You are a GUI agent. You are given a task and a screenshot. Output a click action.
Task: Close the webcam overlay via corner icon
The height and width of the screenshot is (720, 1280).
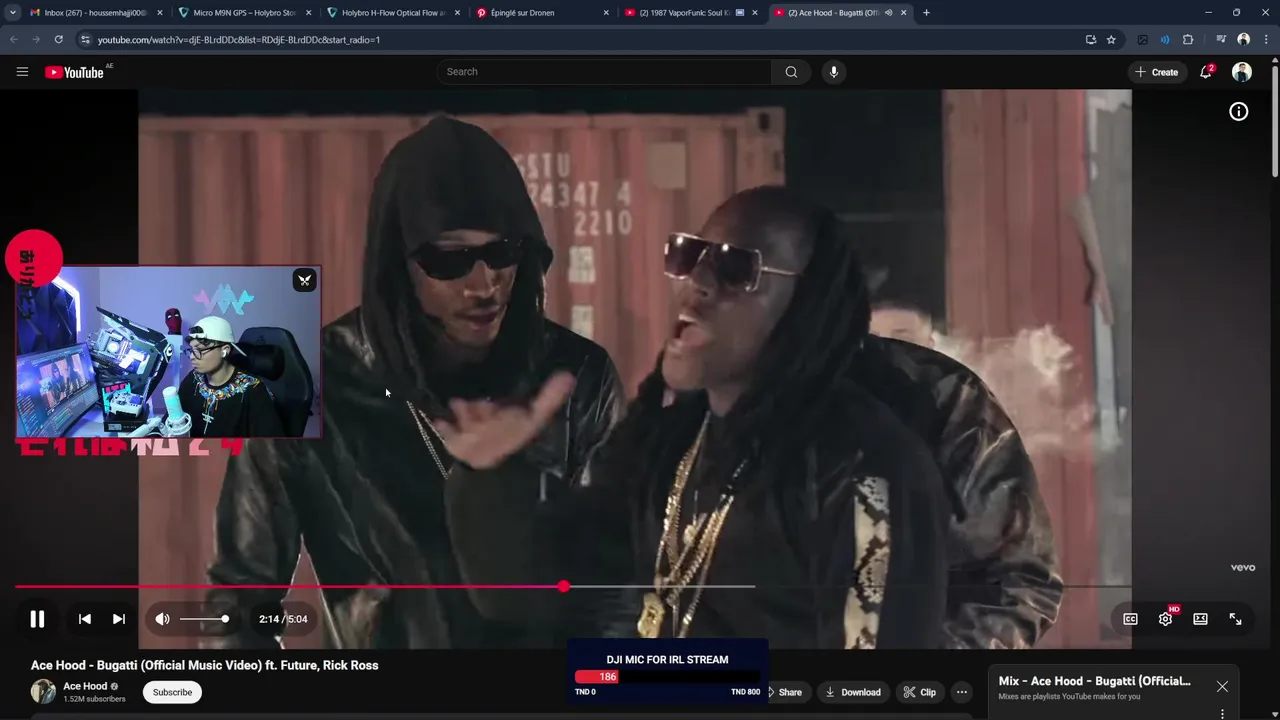(305, 281)
